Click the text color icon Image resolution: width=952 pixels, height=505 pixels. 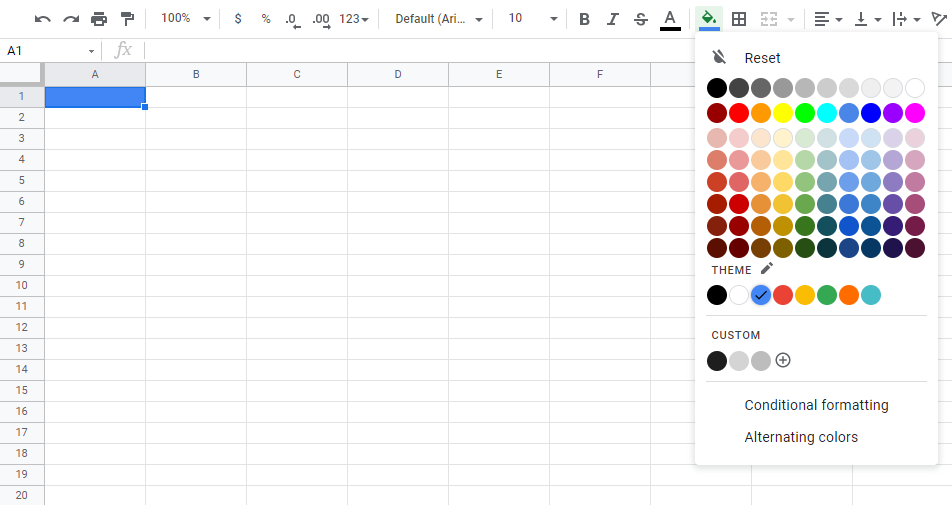670,19
